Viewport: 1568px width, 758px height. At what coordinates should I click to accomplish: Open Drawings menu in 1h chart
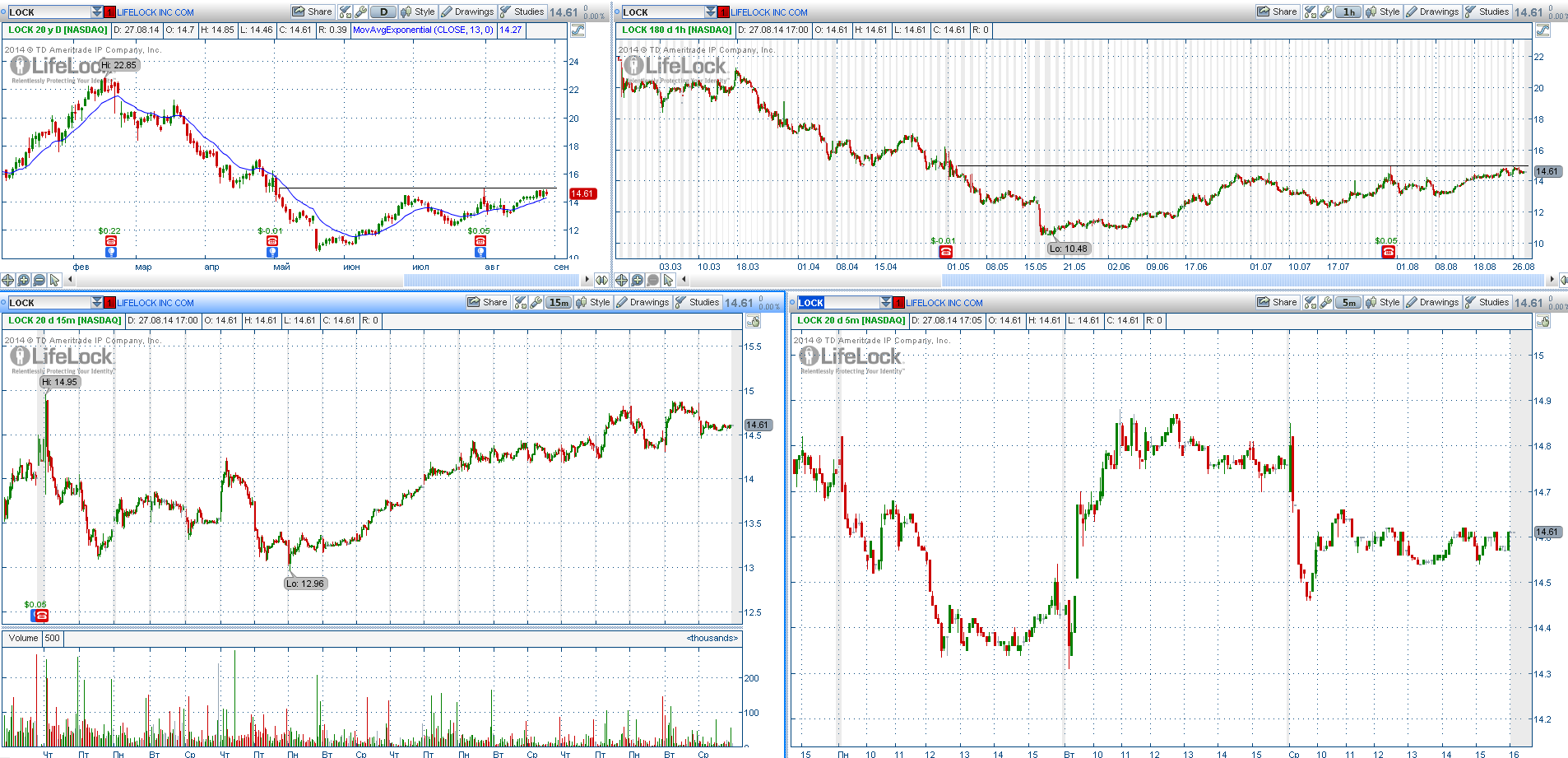coord(1433,12)
